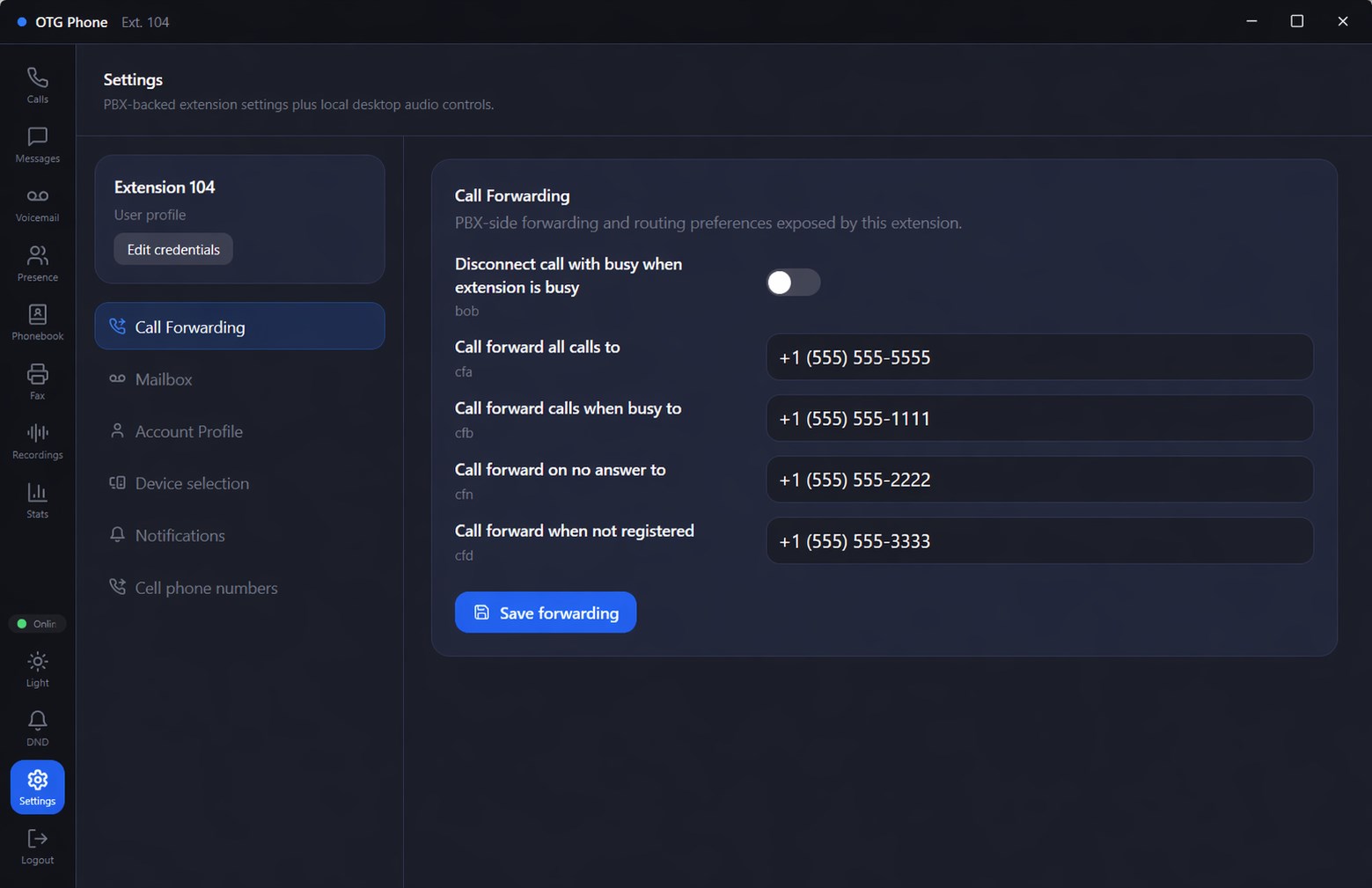Viewport: 1372px width, 888px height.
Task: View call Recordings
Action: point(37,441)
